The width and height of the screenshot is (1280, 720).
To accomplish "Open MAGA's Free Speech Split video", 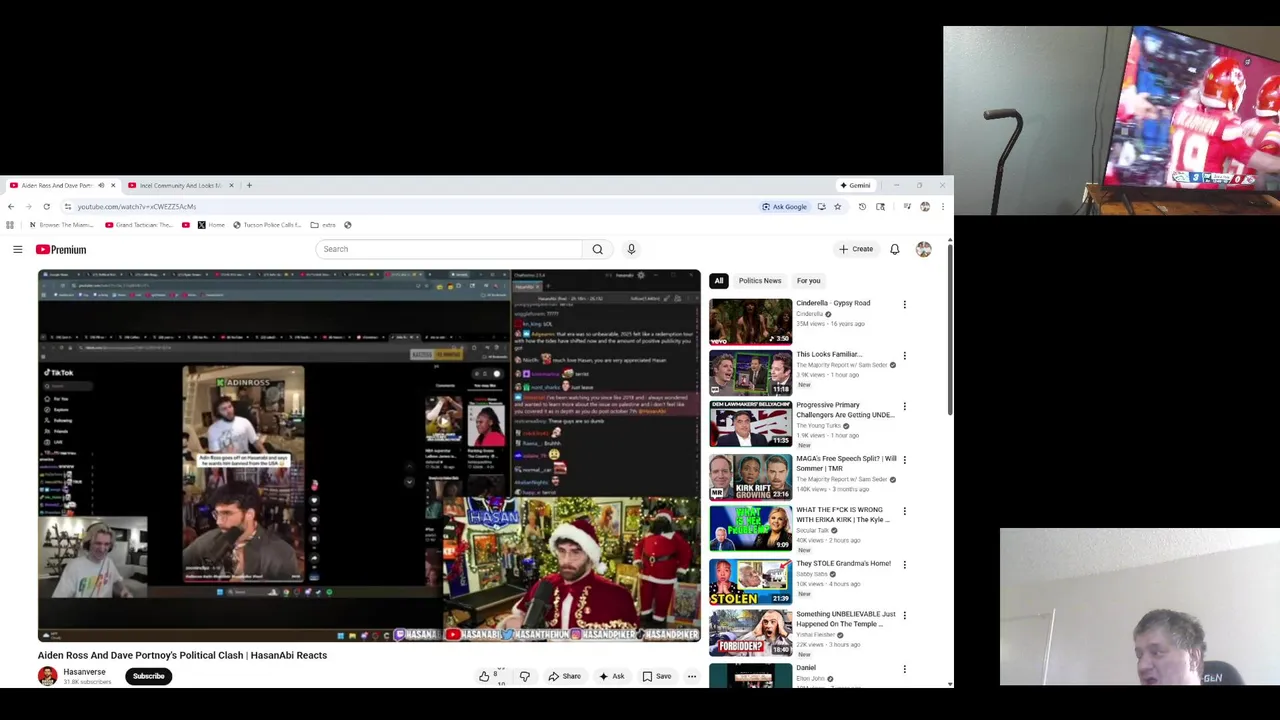I will point(846,463).
